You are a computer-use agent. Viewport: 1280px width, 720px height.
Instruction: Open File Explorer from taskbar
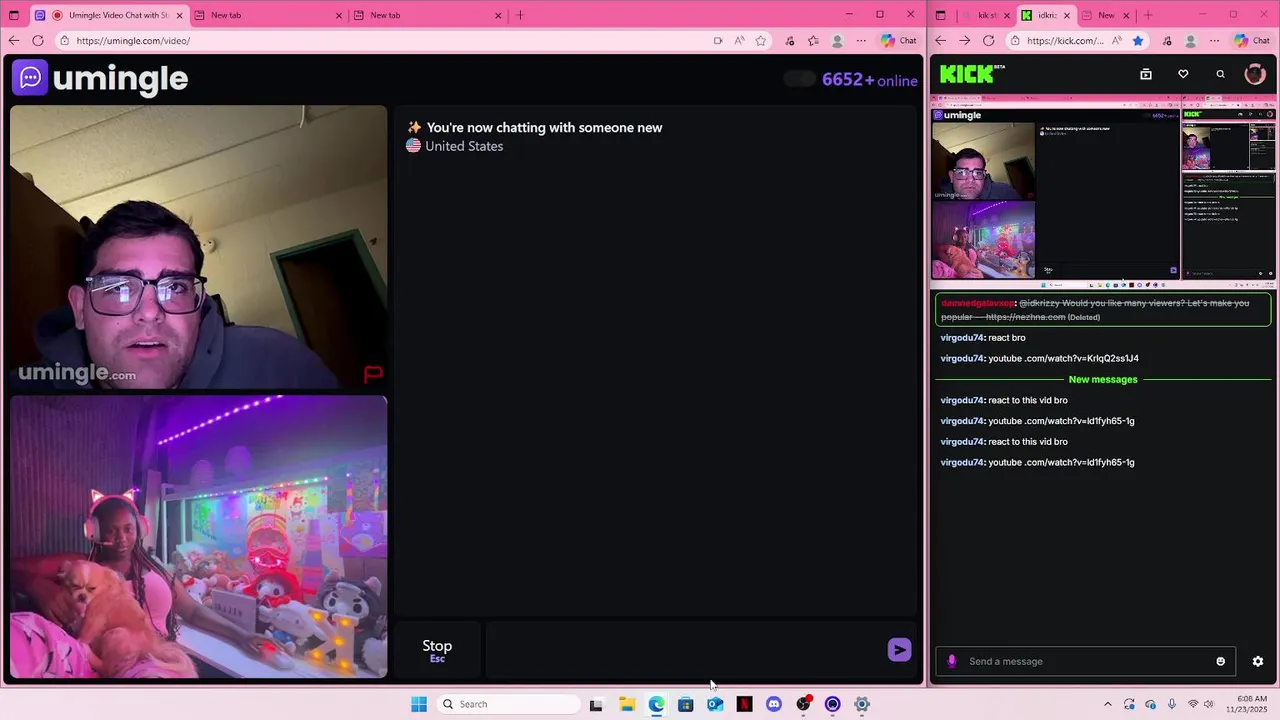[627, 704]
